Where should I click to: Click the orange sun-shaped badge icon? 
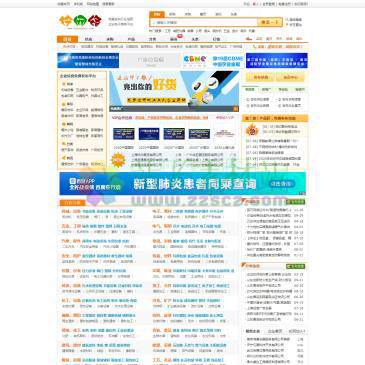(x=118, y=160)
